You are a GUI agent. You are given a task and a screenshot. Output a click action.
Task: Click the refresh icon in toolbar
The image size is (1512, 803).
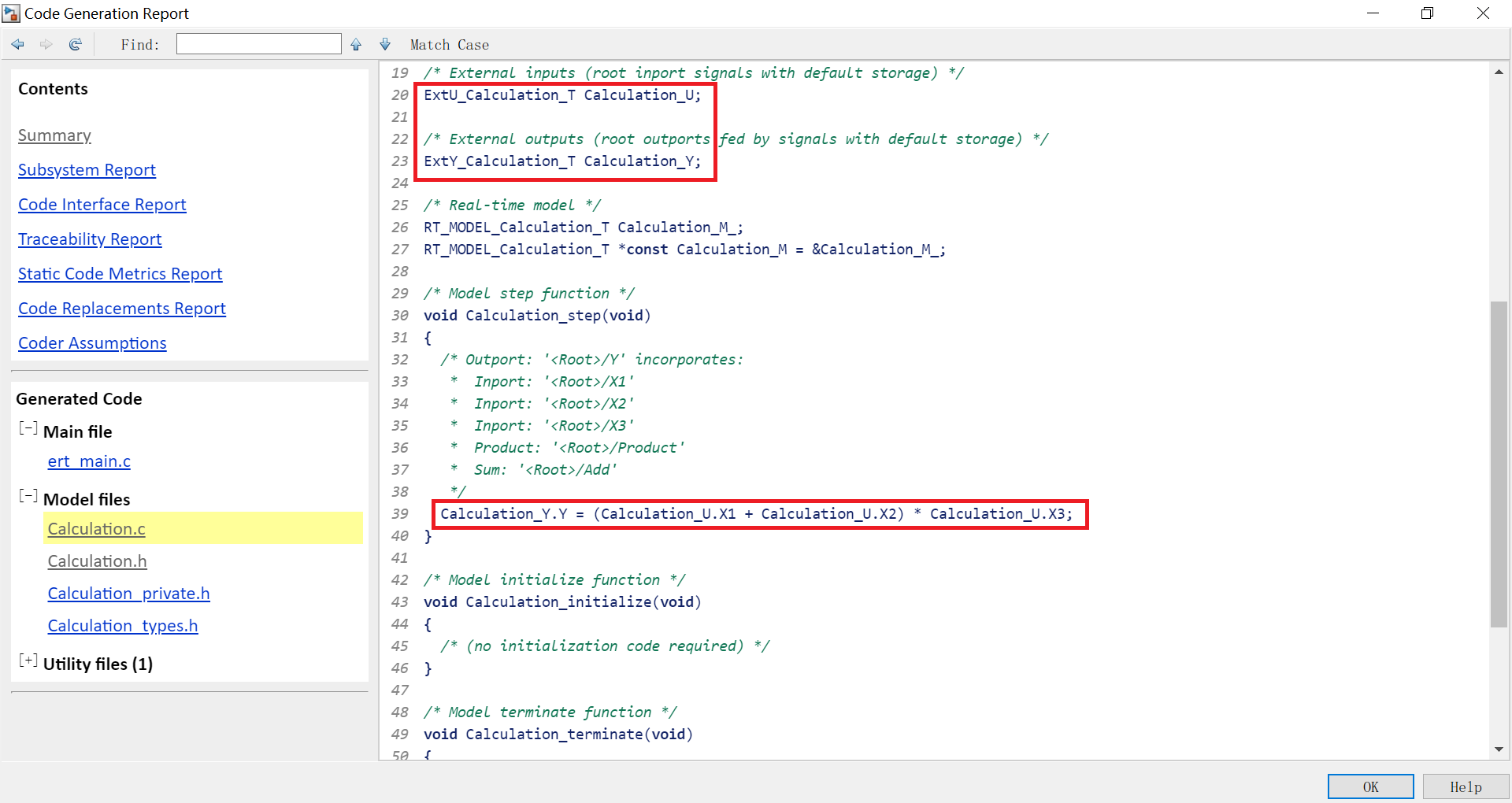(76, 45)
